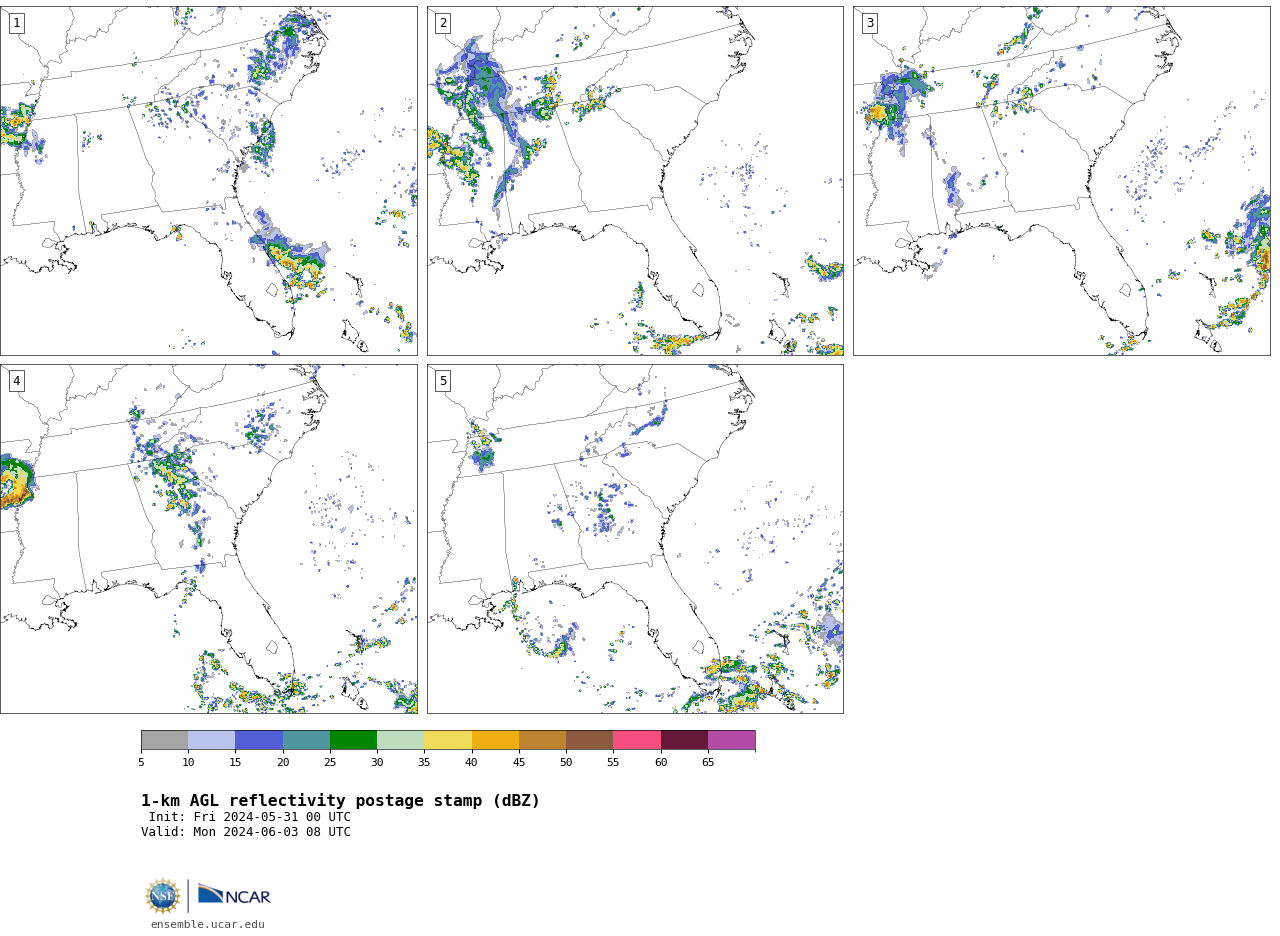Select the light lavender 10-15 dBZ swatch
This screenshot has height=936, width=1280.
pos(211,740)
